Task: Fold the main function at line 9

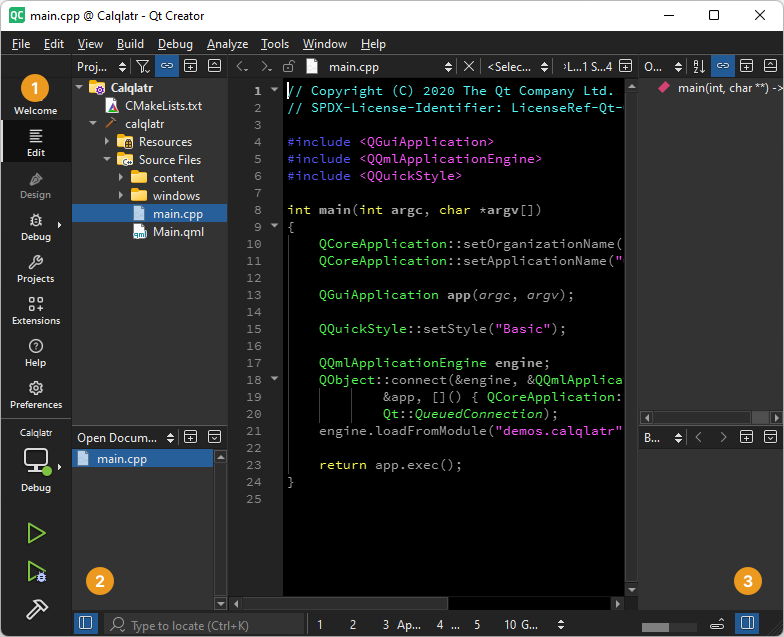Action: click(x=274, y=226)
